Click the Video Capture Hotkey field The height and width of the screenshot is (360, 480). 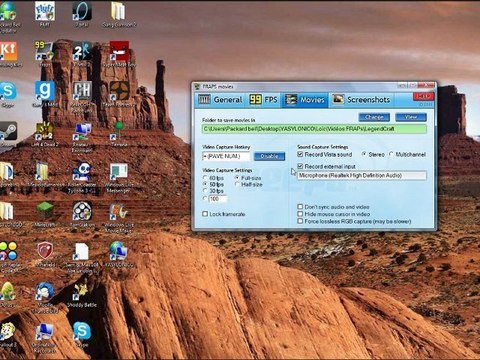coord(226,156)
